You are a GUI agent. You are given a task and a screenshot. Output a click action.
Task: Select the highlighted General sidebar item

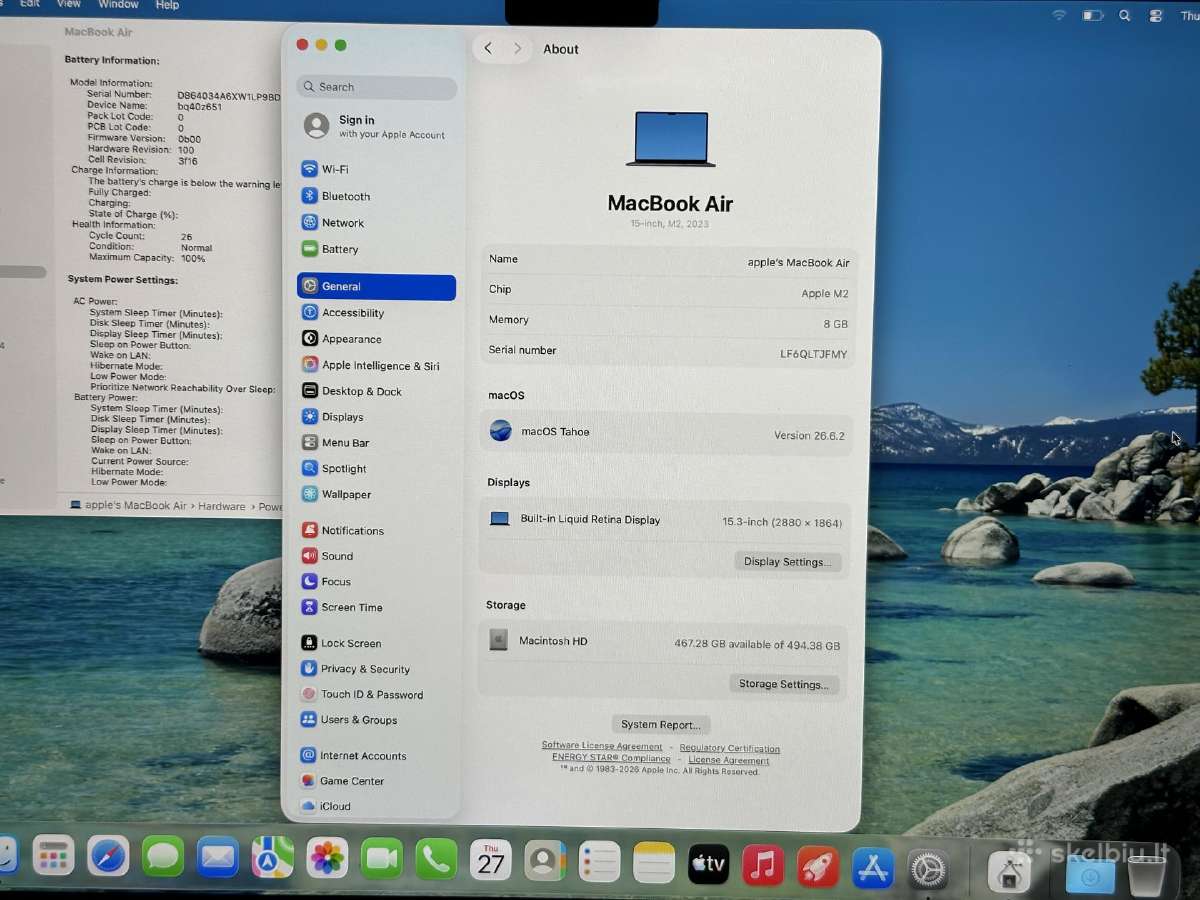click(x=376, y=287)
